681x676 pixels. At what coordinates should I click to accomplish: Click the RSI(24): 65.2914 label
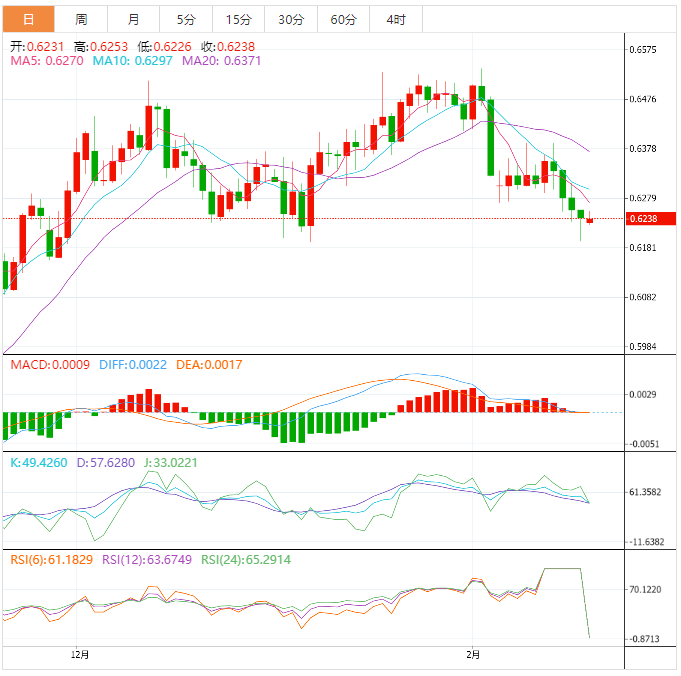(x=246, y=560)
